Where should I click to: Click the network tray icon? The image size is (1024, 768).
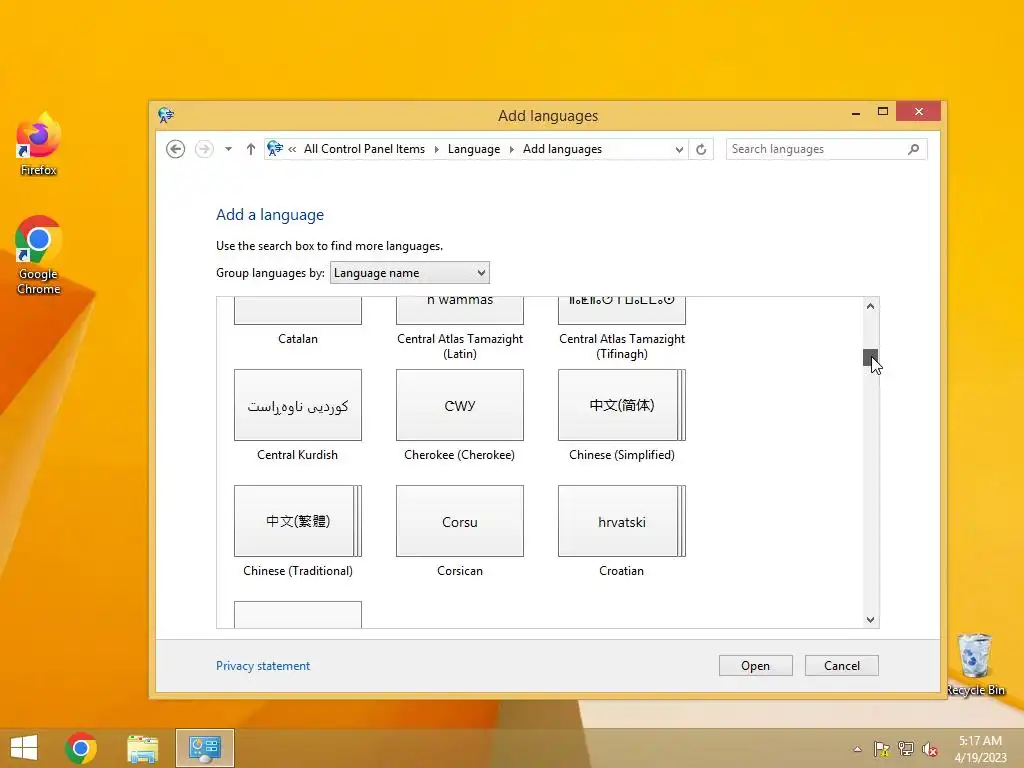[906, 749]
